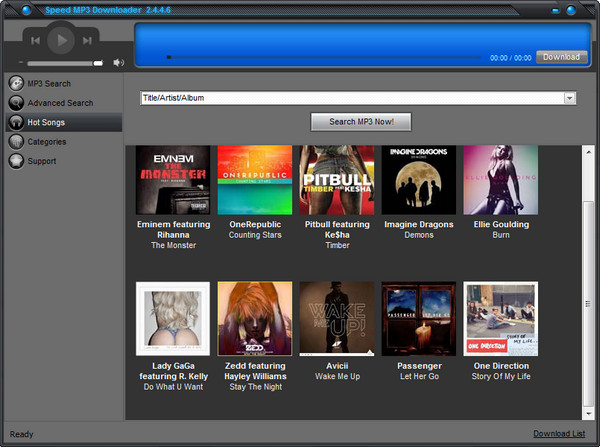600x447 pixels.
Task: Click the Advanced Search magnifier icon
Action: (16, 102)
